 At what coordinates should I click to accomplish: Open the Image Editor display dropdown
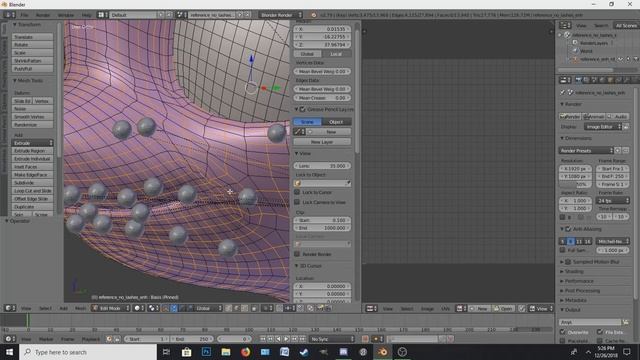pos(603,127)
